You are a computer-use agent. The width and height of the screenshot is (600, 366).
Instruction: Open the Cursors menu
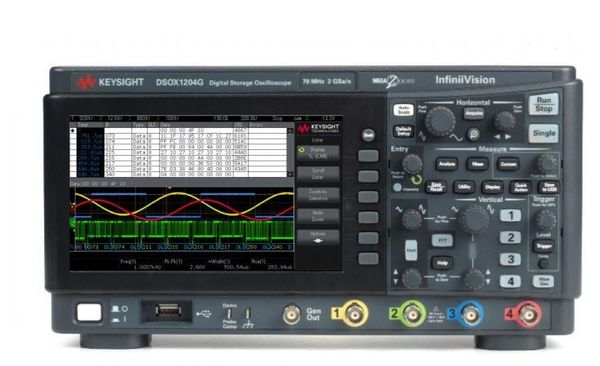coord(508,164)
